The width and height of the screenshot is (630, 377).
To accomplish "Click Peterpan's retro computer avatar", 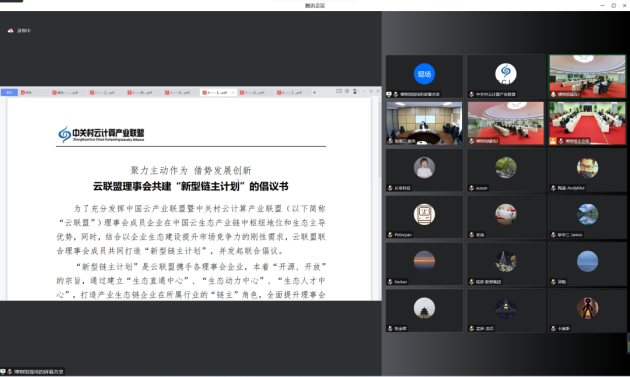I will point(424,214).
